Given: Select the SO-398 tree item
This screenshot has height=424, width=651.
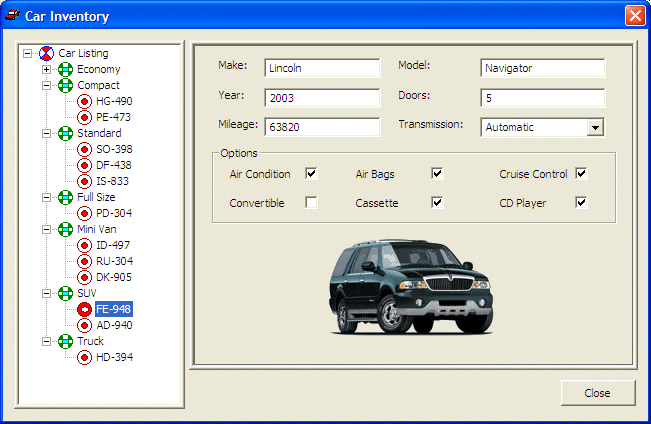Looking at the screenshot, I should point(114,150).
